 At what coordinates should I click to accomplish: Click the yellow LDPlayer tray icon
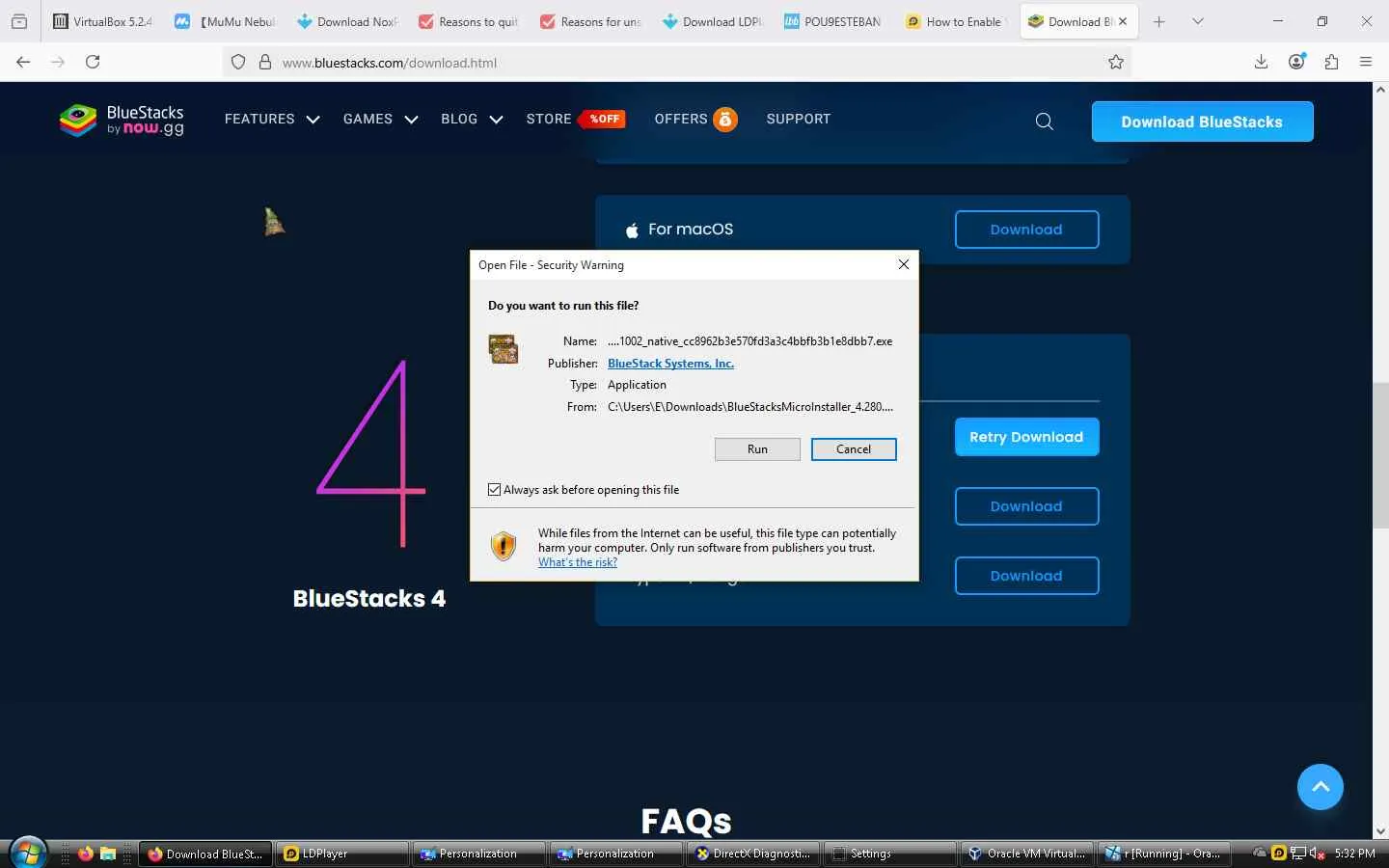(1279, 854)
